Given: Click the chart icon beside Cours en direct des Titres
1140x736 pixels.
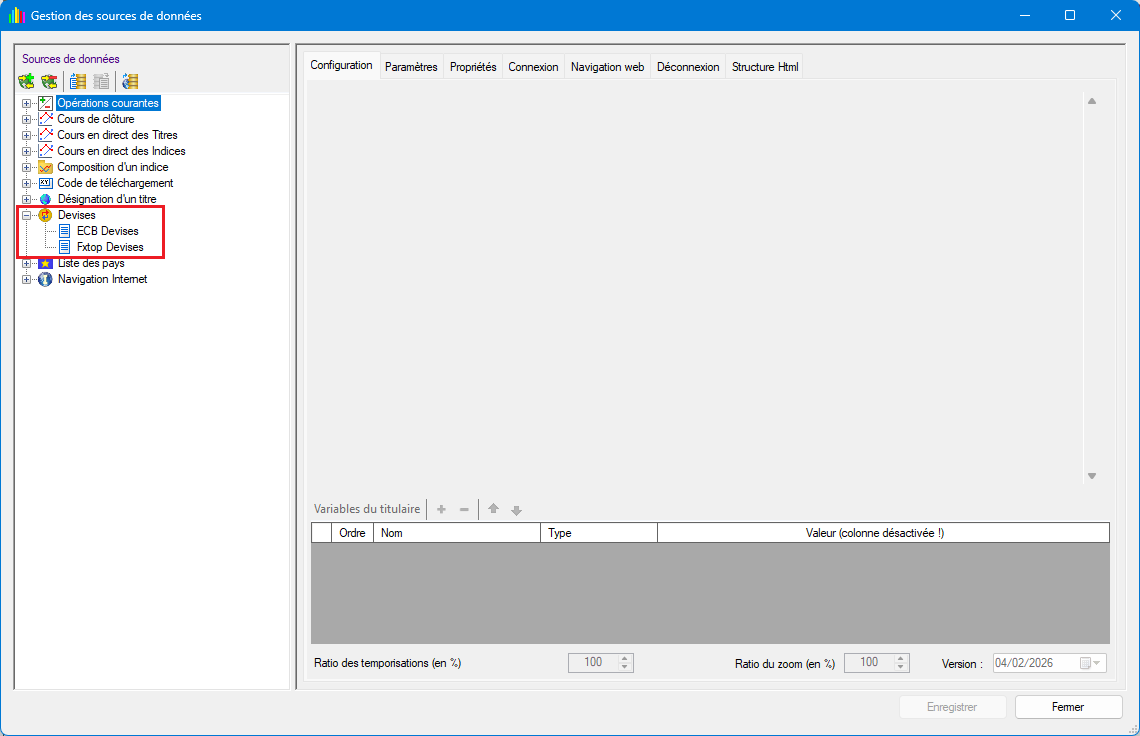Looking at the screenshot, I should point(45,135).
